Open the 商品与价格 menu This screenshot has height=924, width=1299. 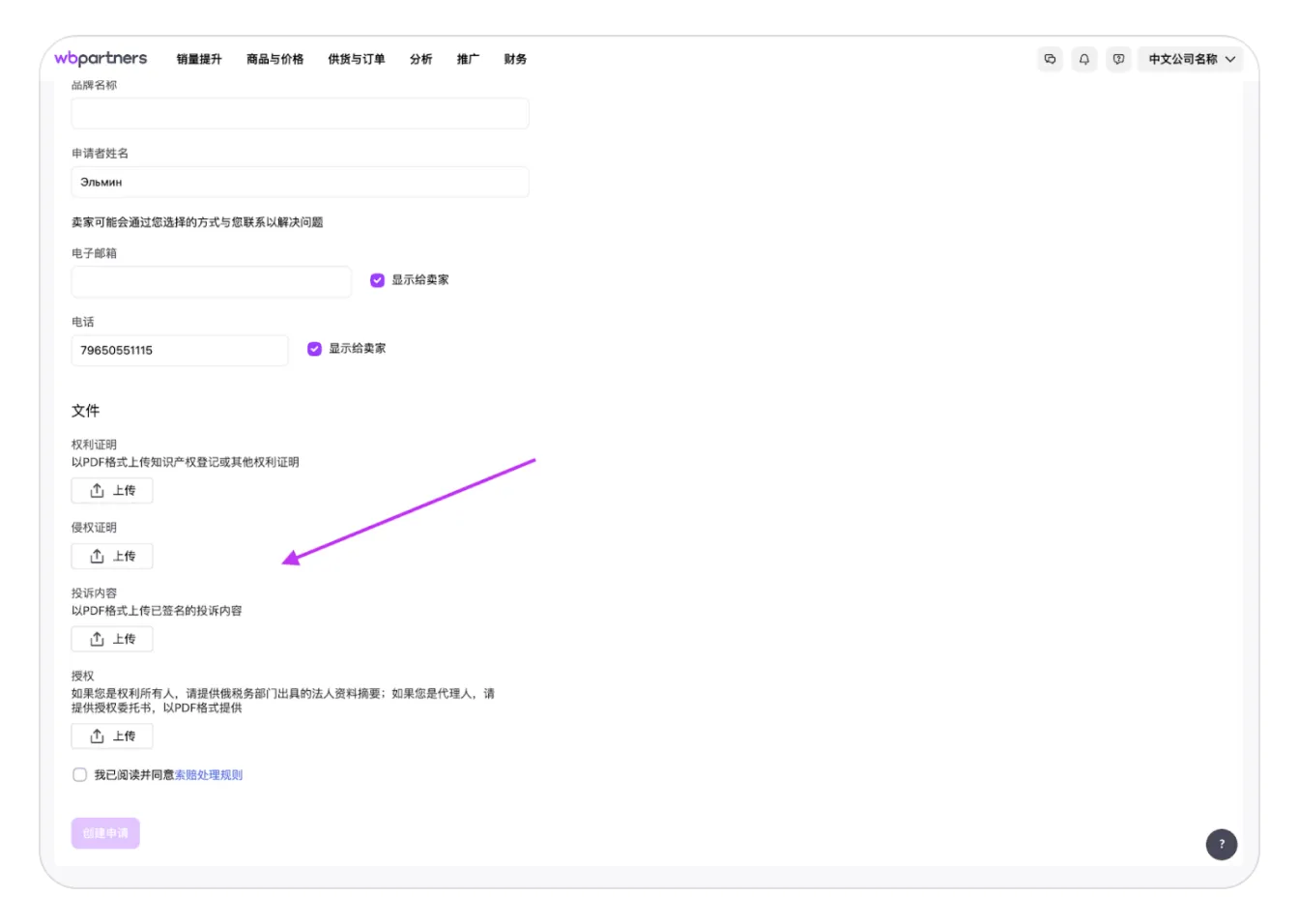point(274,59)
